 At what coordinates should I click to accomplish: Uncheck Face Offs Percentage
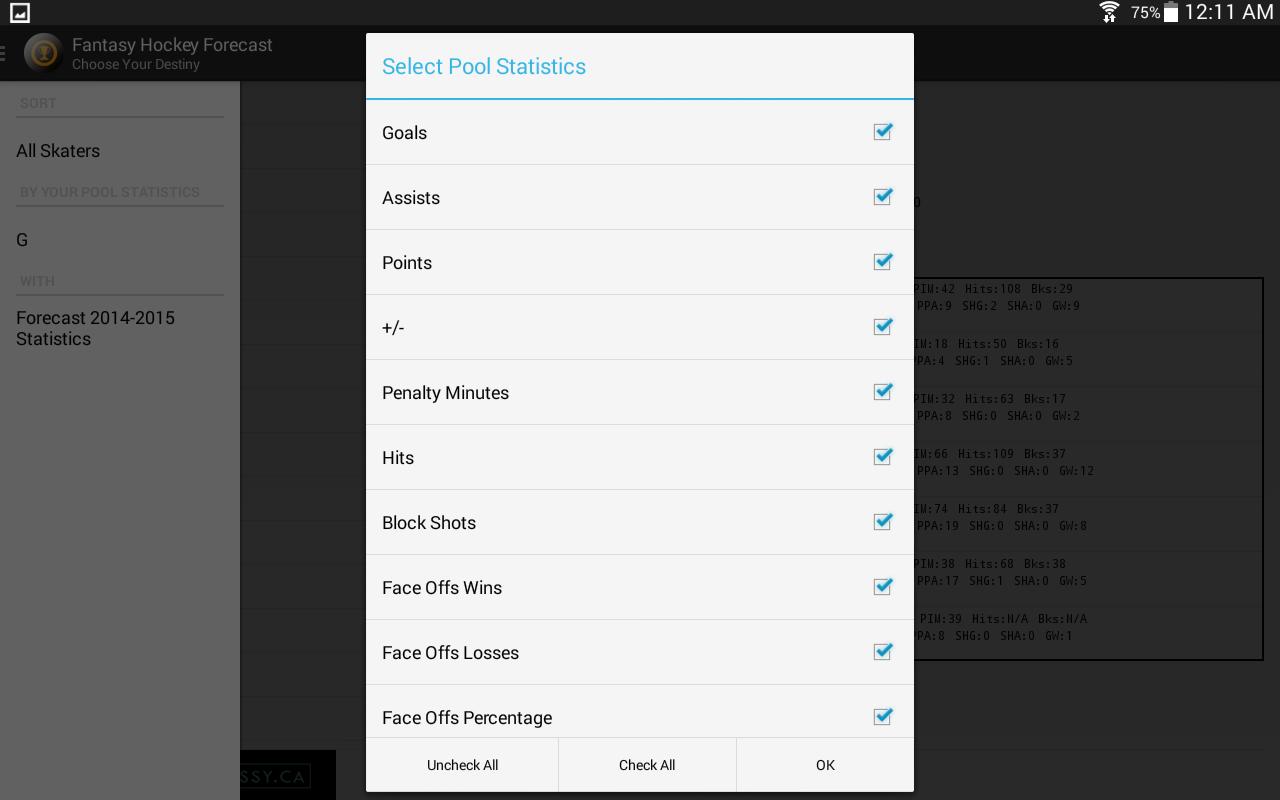click(x=882, y=716)
